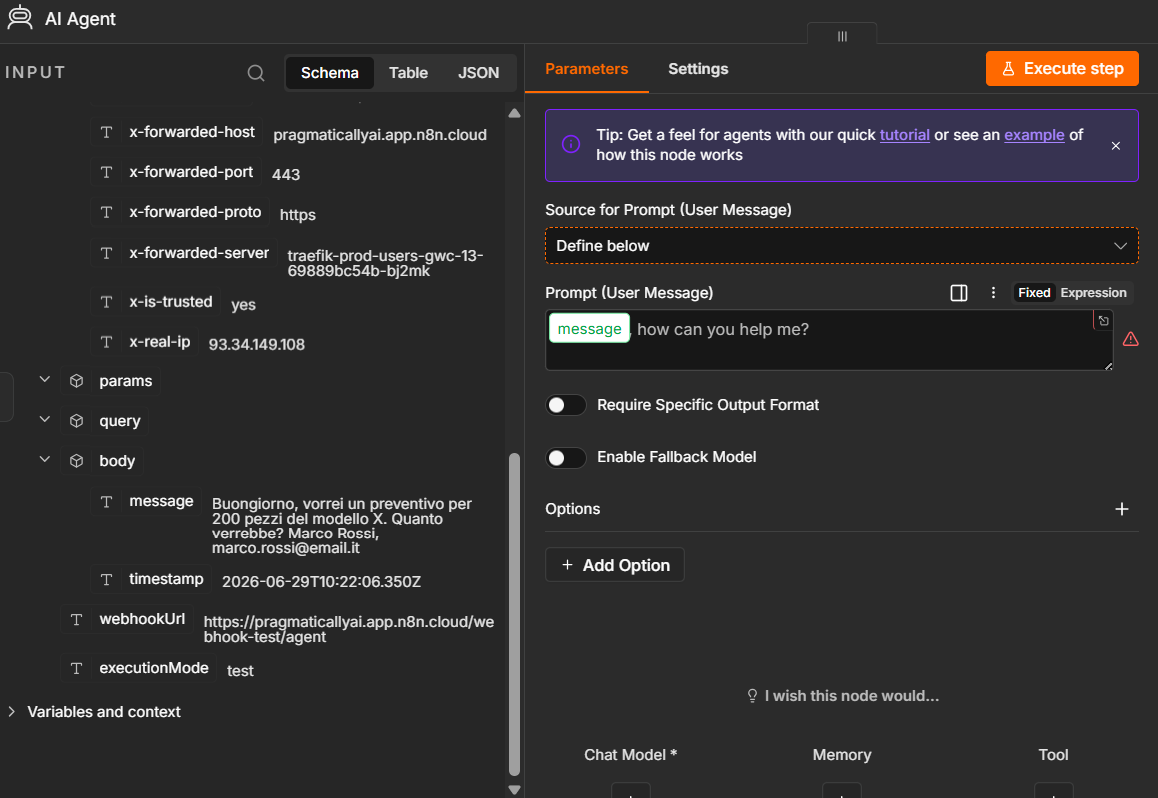
Task: Click the Execute step button
Action: click(1061, 69)
